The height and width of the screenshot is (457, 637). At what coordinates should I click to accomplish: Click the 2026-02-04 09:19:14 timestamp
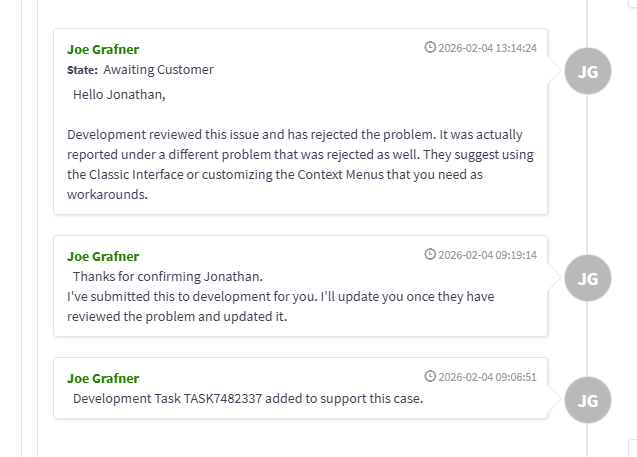click(x=487, y=255)
